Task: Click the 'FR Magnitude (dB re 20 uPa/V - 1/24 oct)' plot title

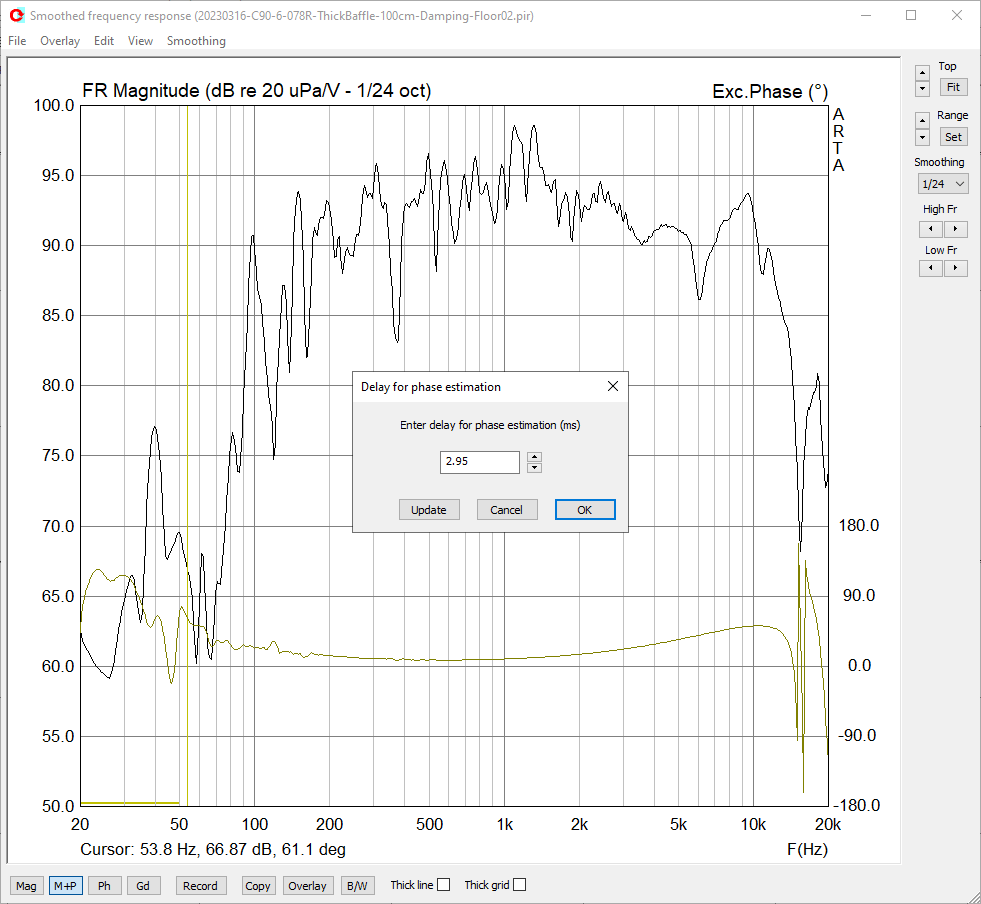Action: point(257,91)
